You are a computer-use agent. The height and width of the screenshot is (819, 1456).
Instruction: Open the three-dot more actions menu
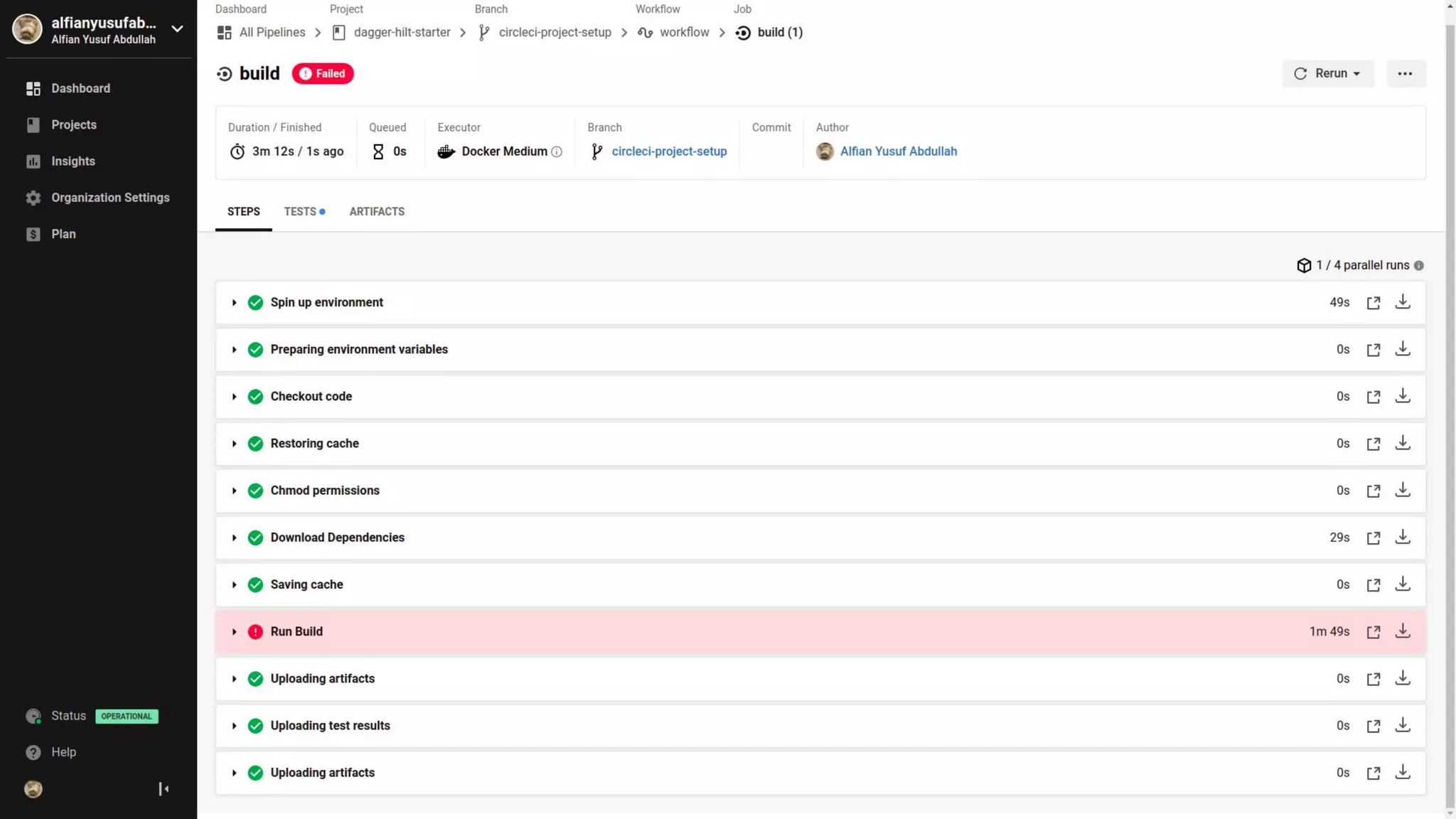(1405, 74)
